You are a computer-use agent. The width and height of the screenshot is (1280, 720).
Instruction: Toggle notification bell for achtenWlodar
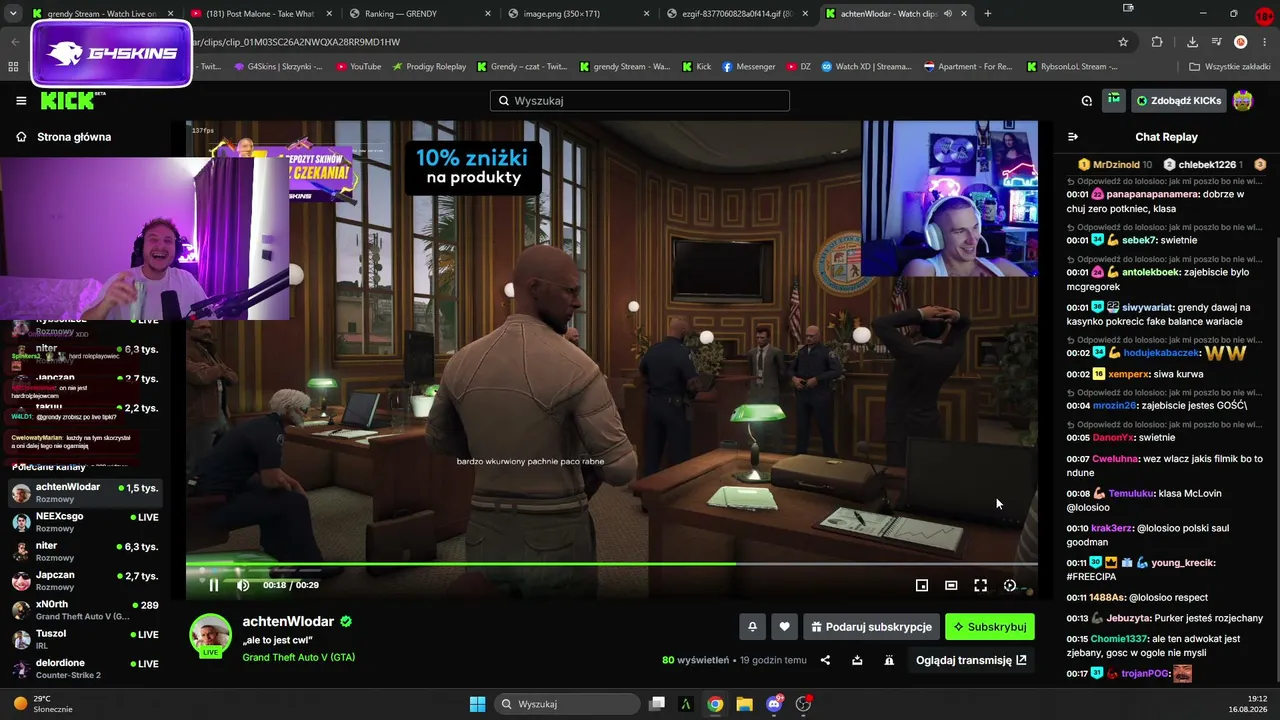(x=753, y=627)
